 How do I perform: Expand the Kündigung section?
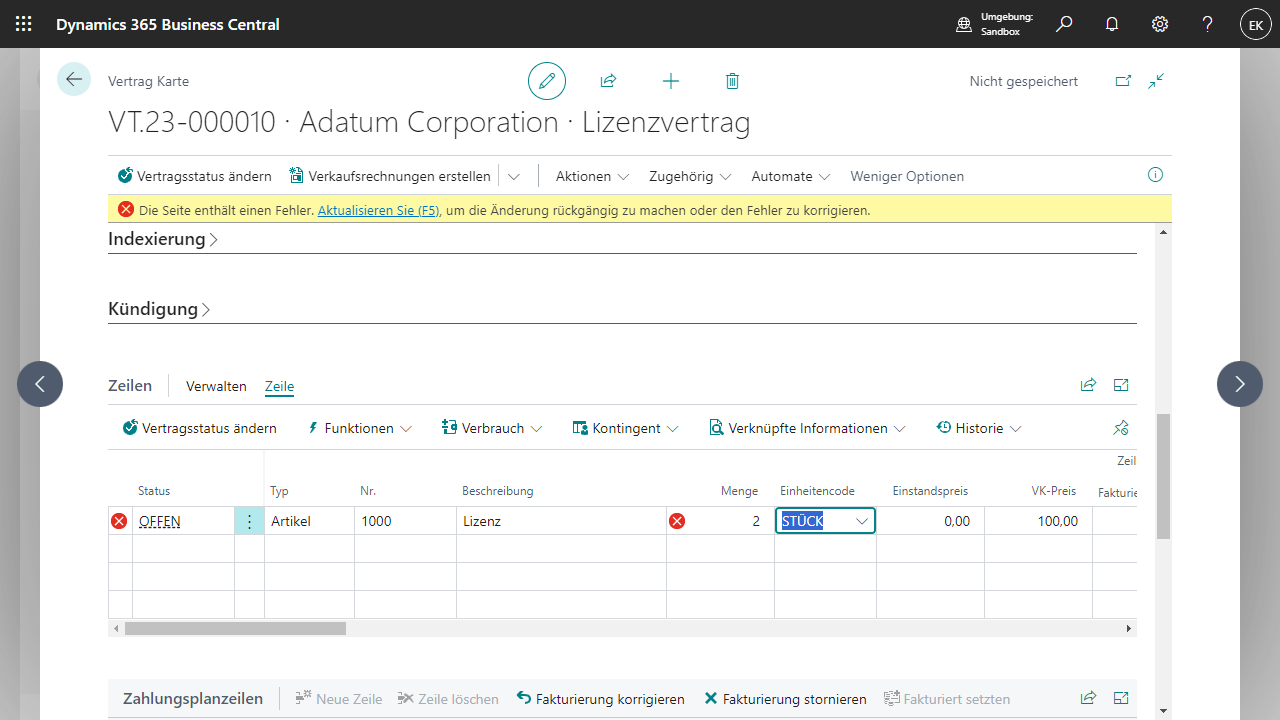coord(159,309)
